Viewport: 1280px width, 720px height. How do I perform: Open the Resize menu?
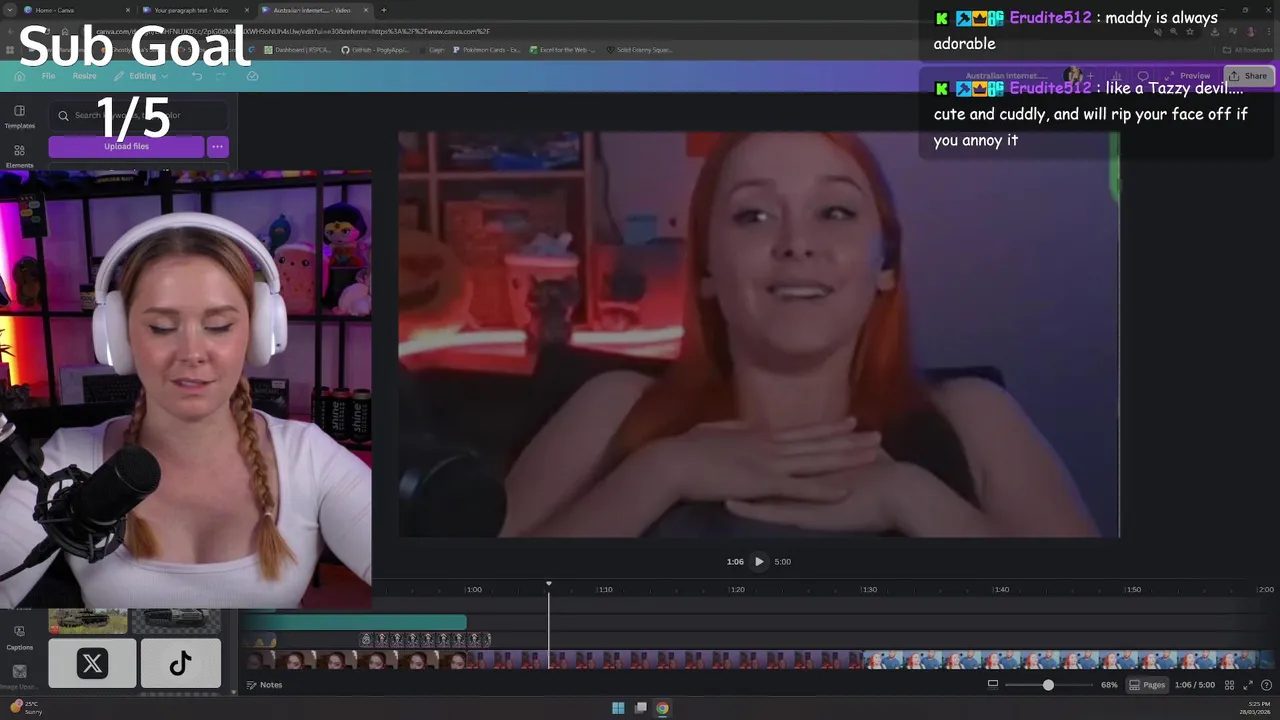[84, 76]
